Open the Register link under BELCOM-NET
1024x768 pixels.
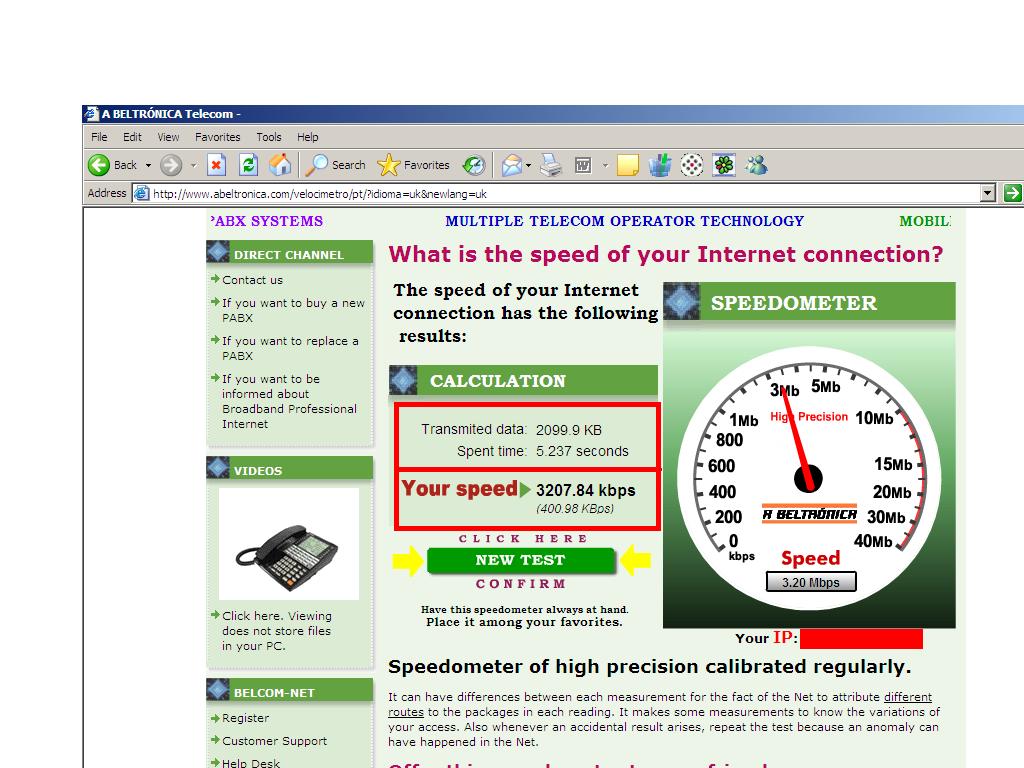pyautogui.click(x=245, y=718)
